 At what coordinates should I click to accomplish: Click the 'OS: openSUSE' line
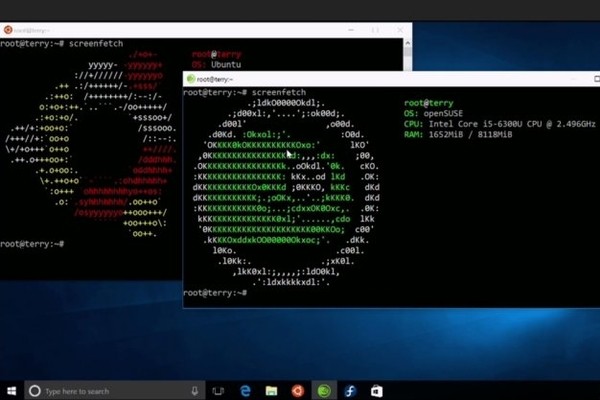click(x=433, y=113)
